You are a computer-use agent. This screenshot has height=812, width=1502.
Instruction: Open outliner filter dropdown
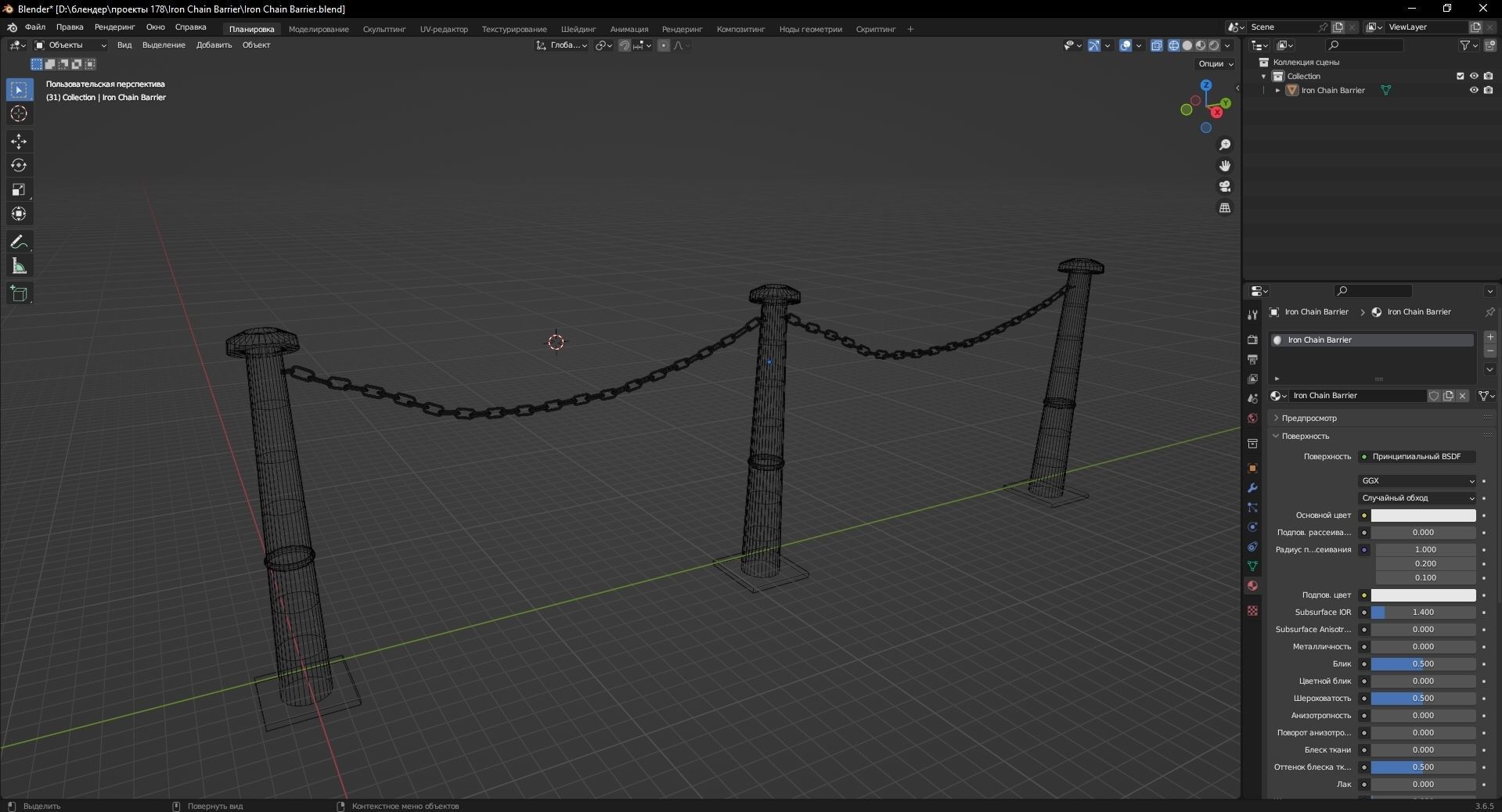click(1469, 45)
